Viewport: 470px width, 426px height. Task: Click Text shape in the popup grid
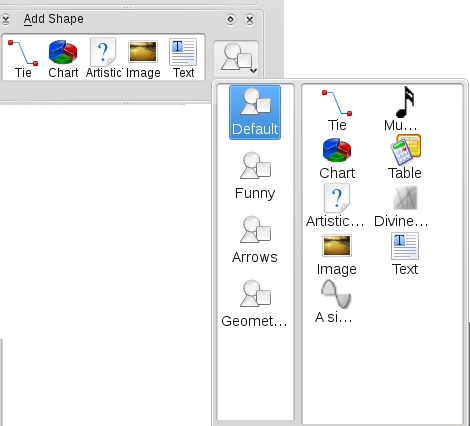pos(405,254)
